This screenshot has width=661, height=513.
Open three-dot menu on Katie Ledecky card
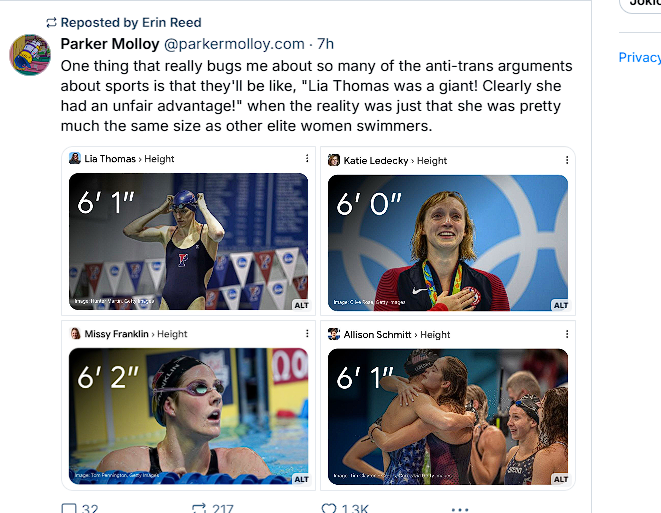[x=564, y=160]
